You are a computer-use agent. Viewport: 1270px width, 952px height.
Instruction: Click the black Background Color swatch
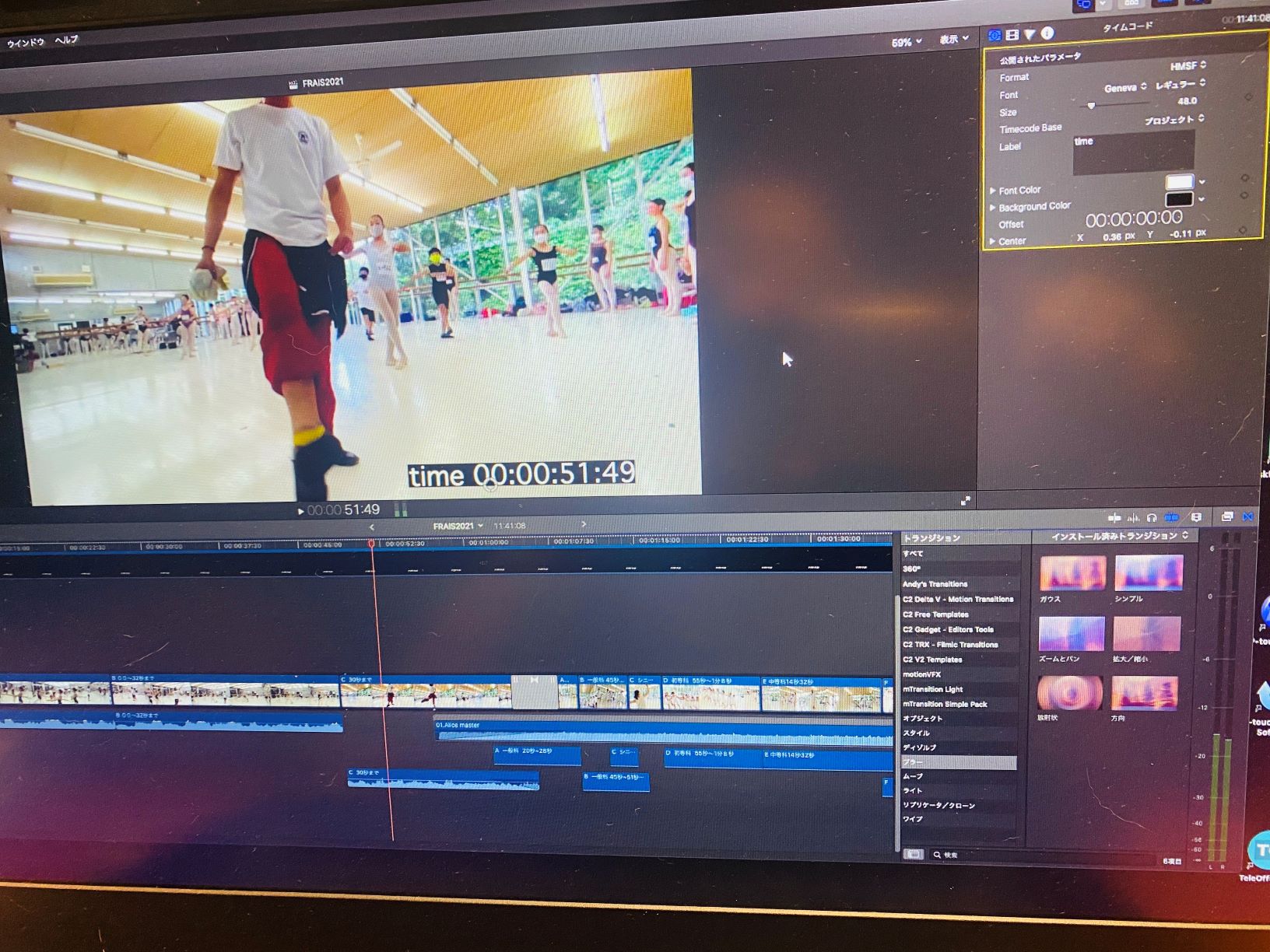click(x=1178, y=199)
